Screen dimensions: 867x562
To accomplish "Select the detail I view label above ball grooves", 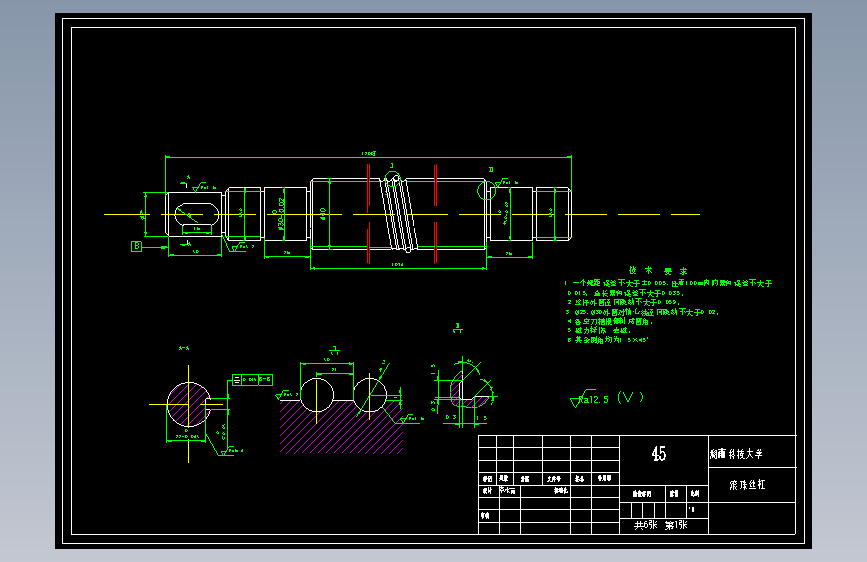I will click(335, 351).
